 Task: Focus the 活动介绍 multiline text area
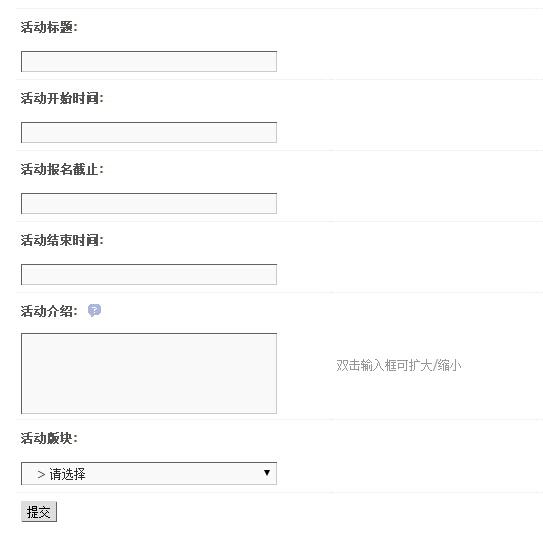(x=149, y=373)
